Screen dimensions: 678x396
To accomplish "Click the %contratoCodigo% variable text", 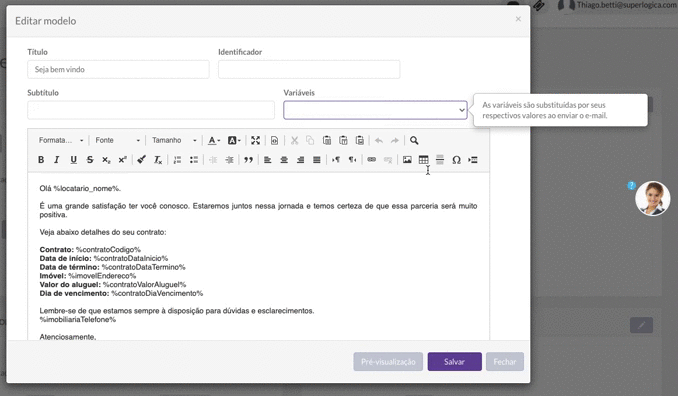I will pyautogui.click(x=108, y=249).
